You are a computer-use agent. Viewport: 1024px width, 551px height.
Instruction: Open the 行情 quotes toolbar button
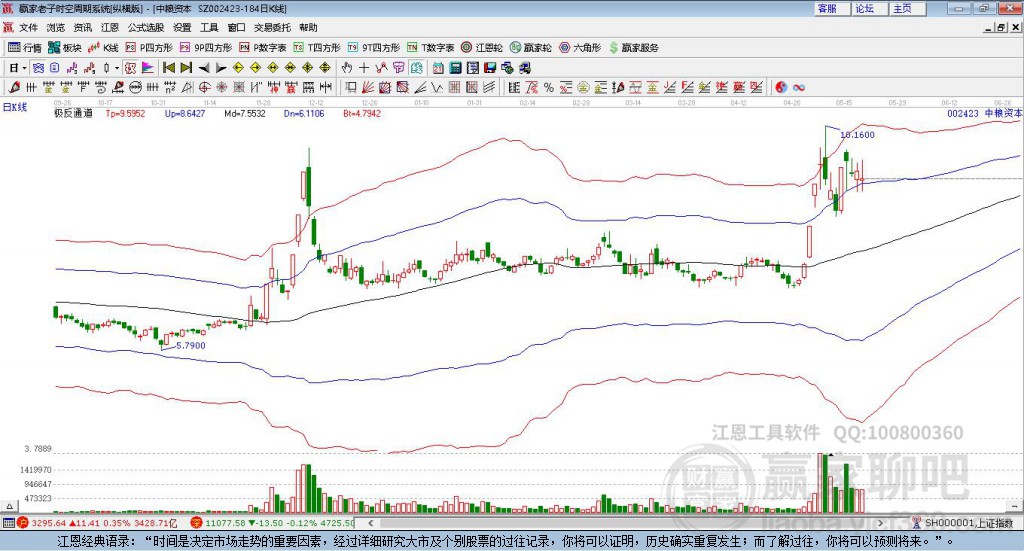[x=24, y=48]
